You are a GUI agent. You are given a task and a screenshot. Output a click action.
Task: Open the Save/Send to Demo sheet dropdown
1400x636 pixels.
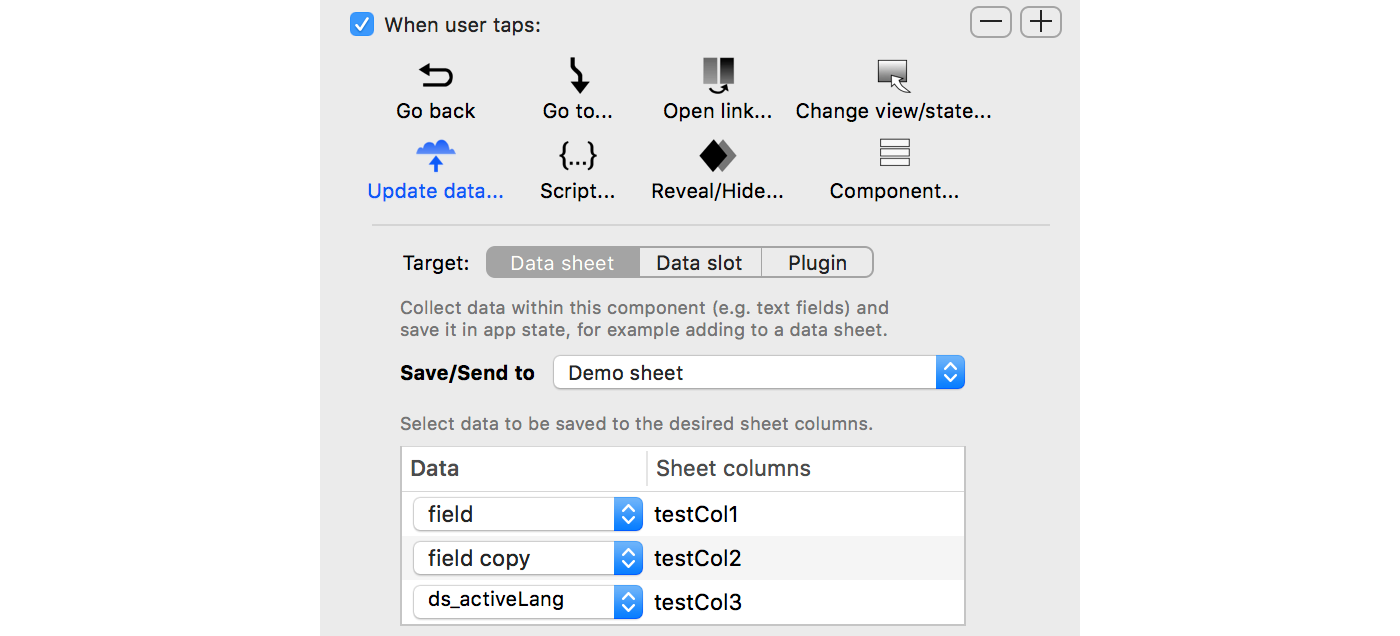(x=758, y=373)
